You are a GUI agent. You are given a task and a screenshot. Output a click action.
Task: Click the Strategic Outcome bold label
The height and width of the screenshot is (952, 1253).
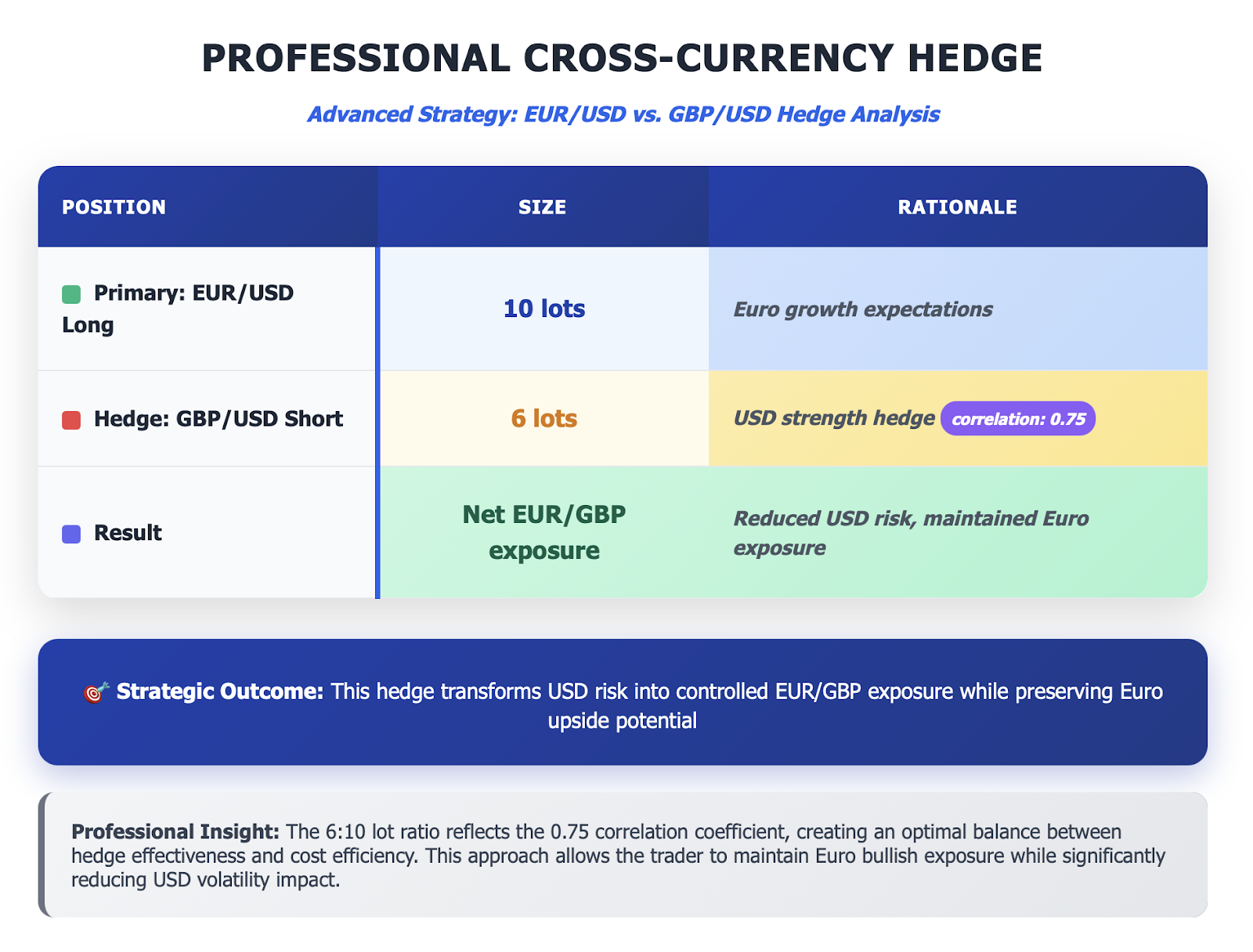click(219, 691)
